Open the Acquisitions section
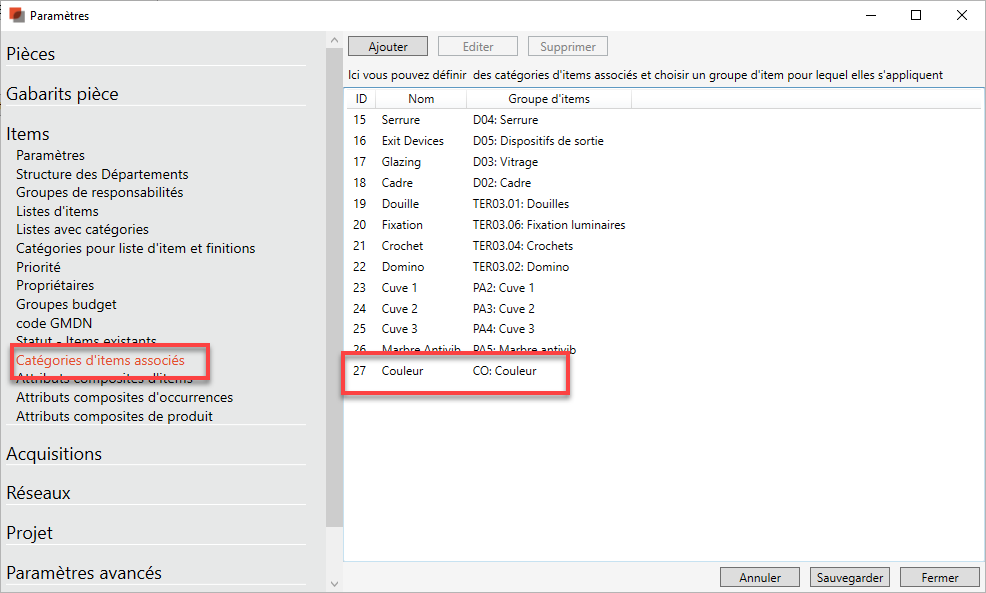The width and height of the screenshot is (986, 593). click(x=54, y=454)
